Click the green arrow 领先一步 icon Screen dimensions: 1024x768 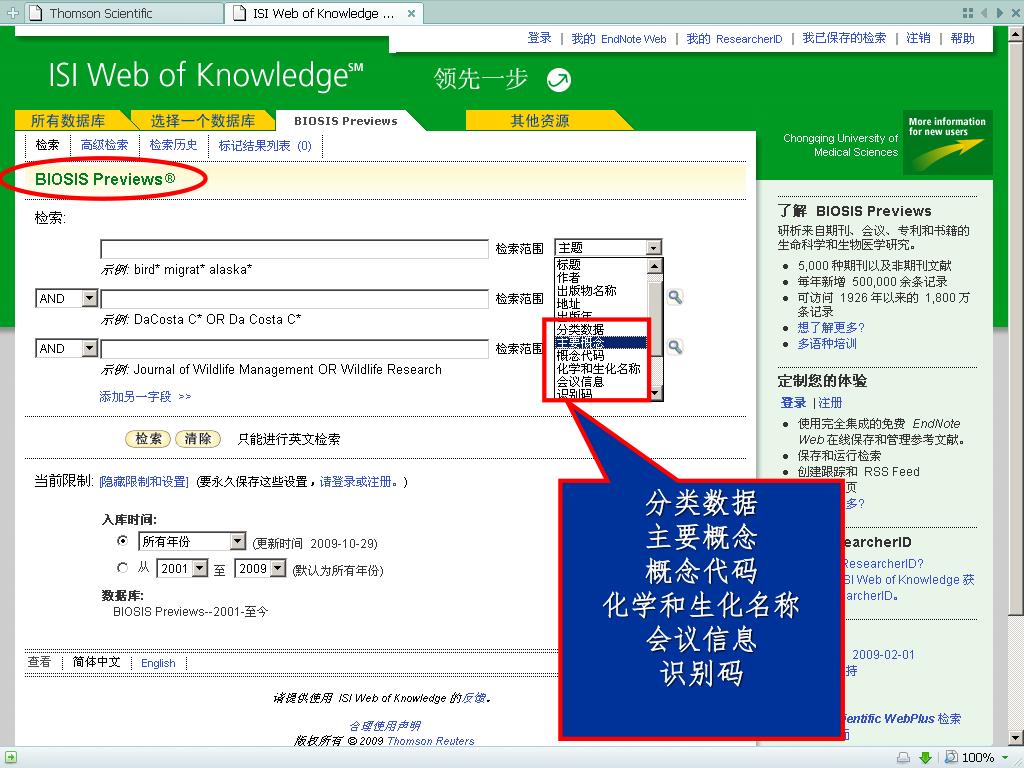click(558, 80)
